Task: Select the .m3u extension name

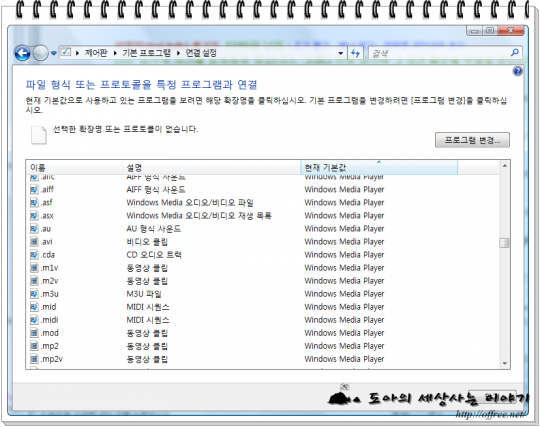Action: (x=50, y=294)
